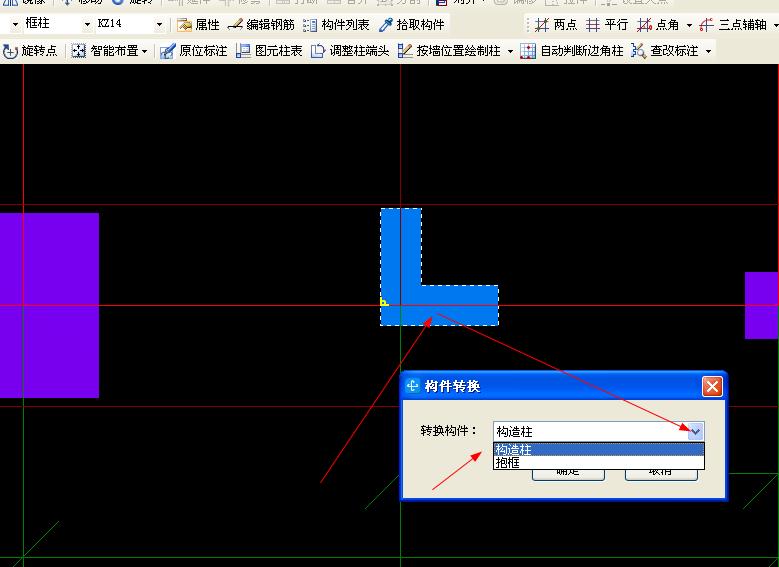
Task: Select the large purple column at left
Action: (x=49, y=305)
